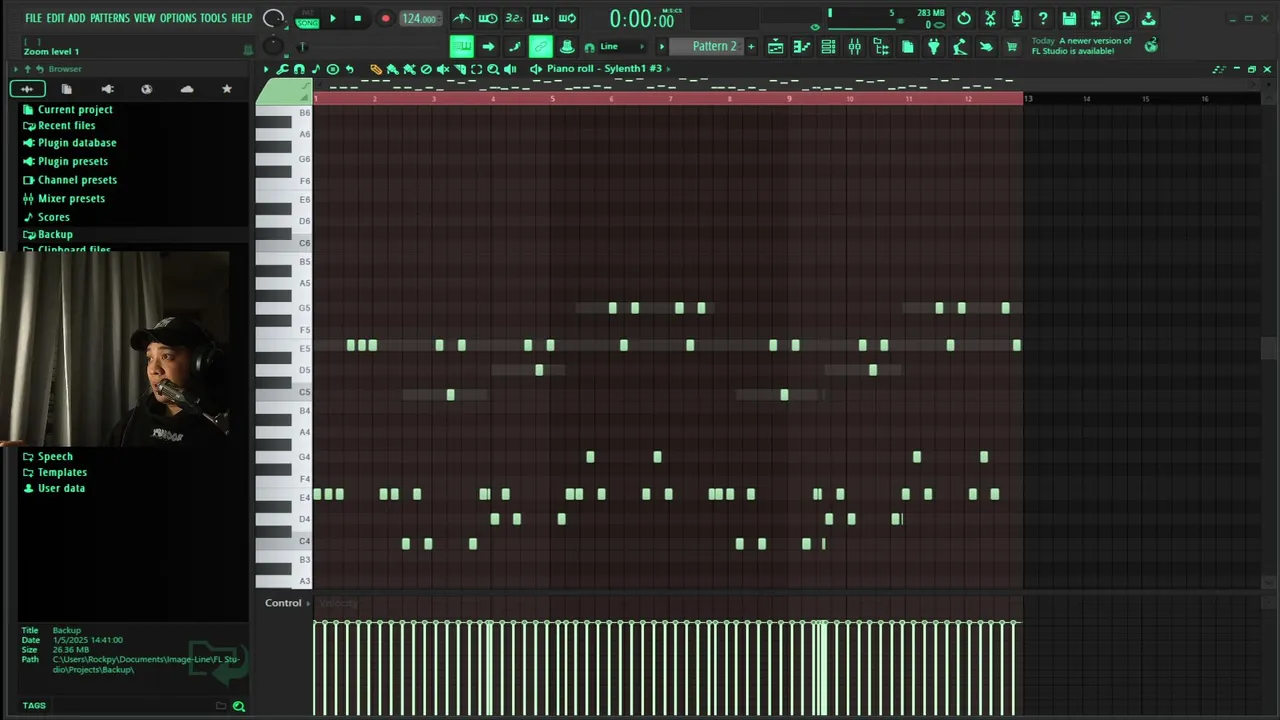The height and width of the screenshot is (720, 1280).
Task: Click the Stop transport button
Action: pyautogui.click(x=358, y=18)
